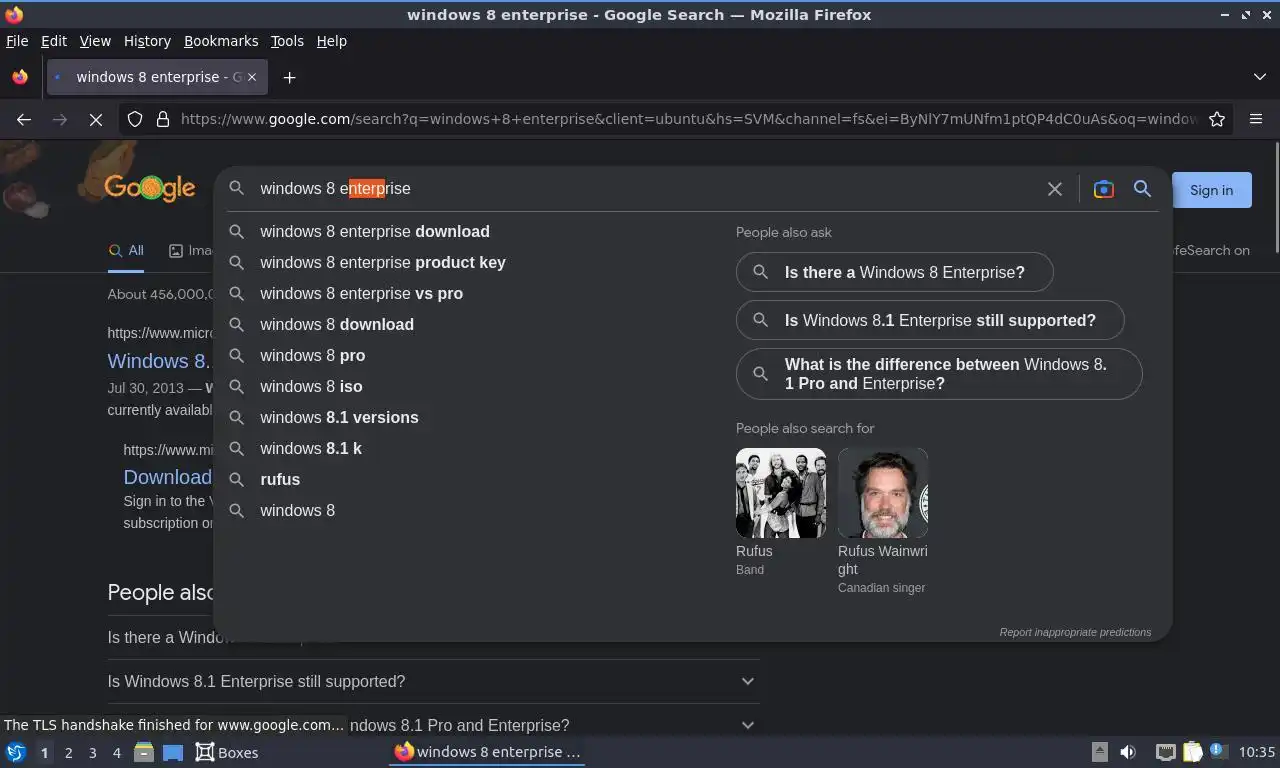Open the Windows 8. result title link
The image size is (1280, 768).
[x=159, y=361]
